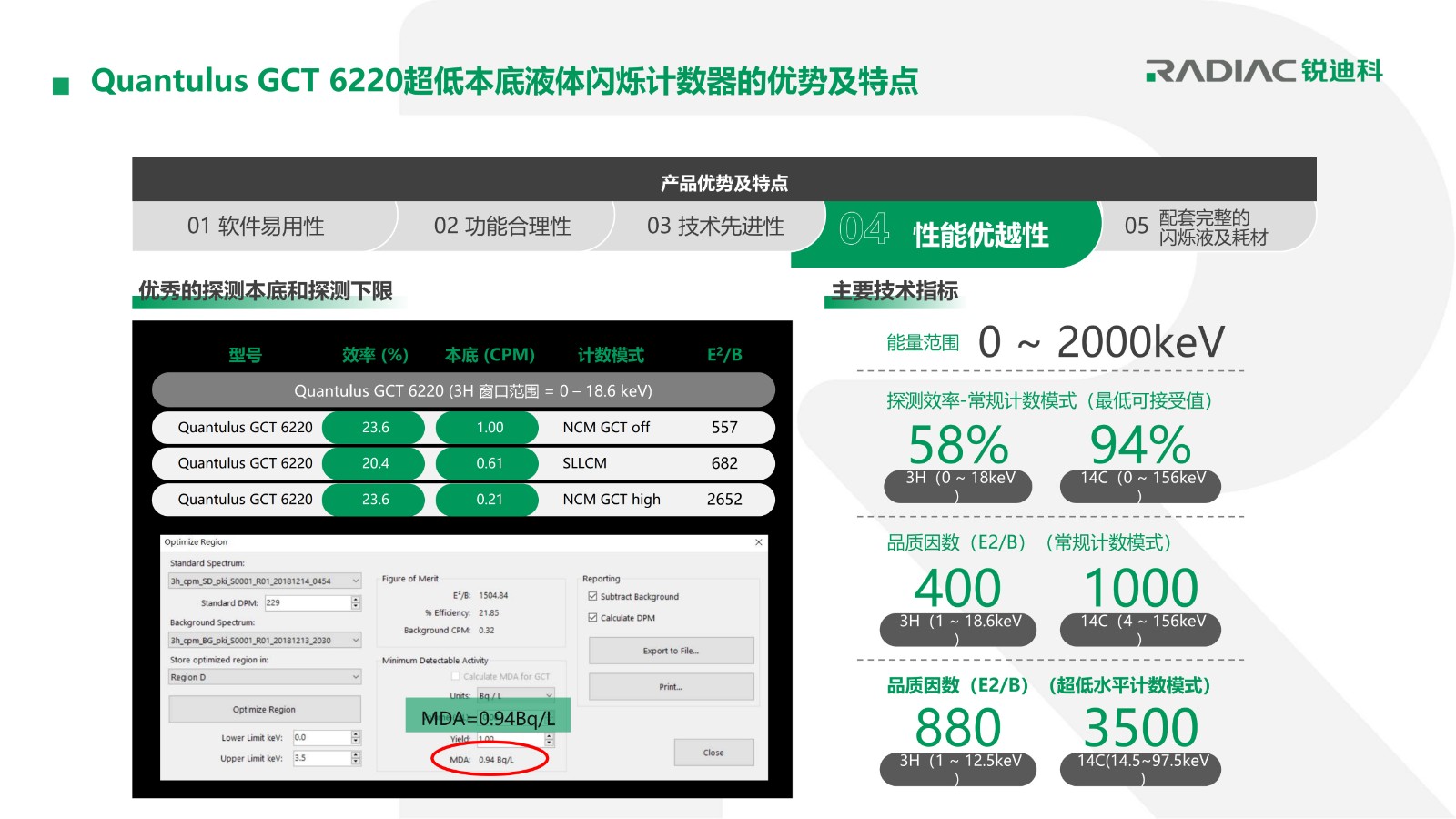Image resolution: width=1456 pixels, height=819 pixels.
Task: Click the SLLCM count mode cell
Action: click(584, 463)
